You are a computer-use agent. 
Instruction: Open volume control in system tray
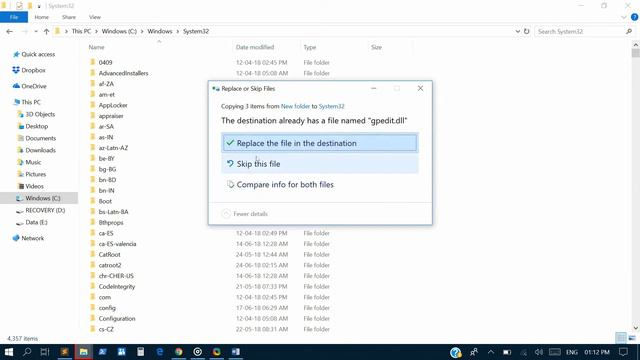coord(539,352)
